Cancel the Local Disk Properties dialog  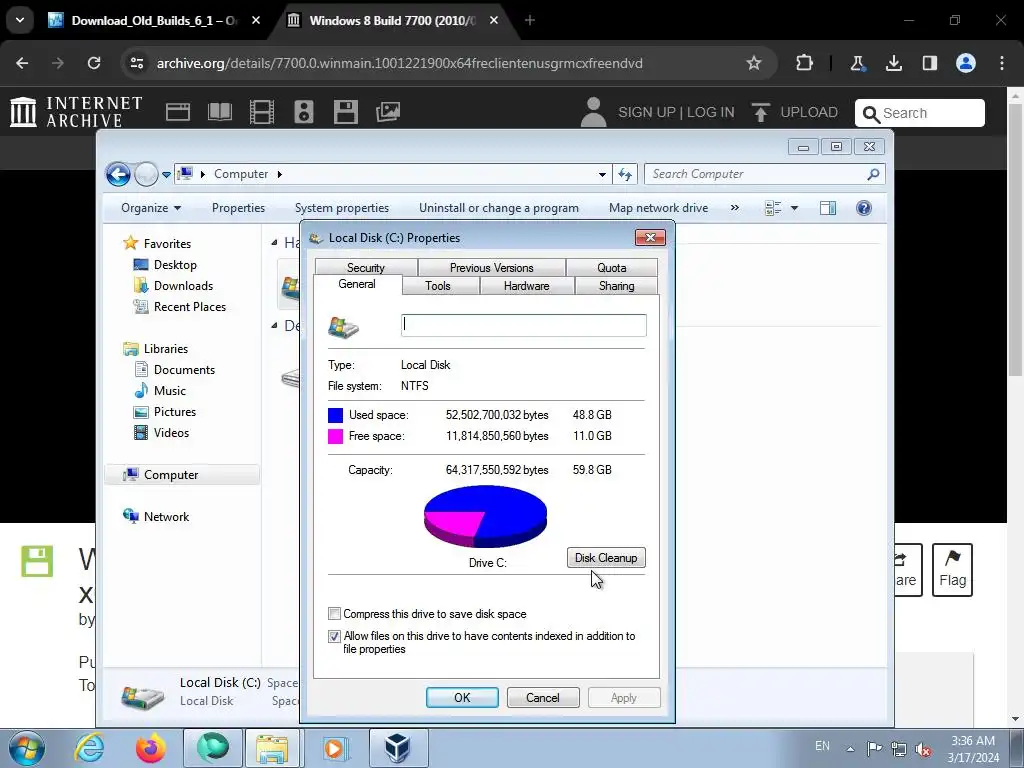tap(543, 697)
